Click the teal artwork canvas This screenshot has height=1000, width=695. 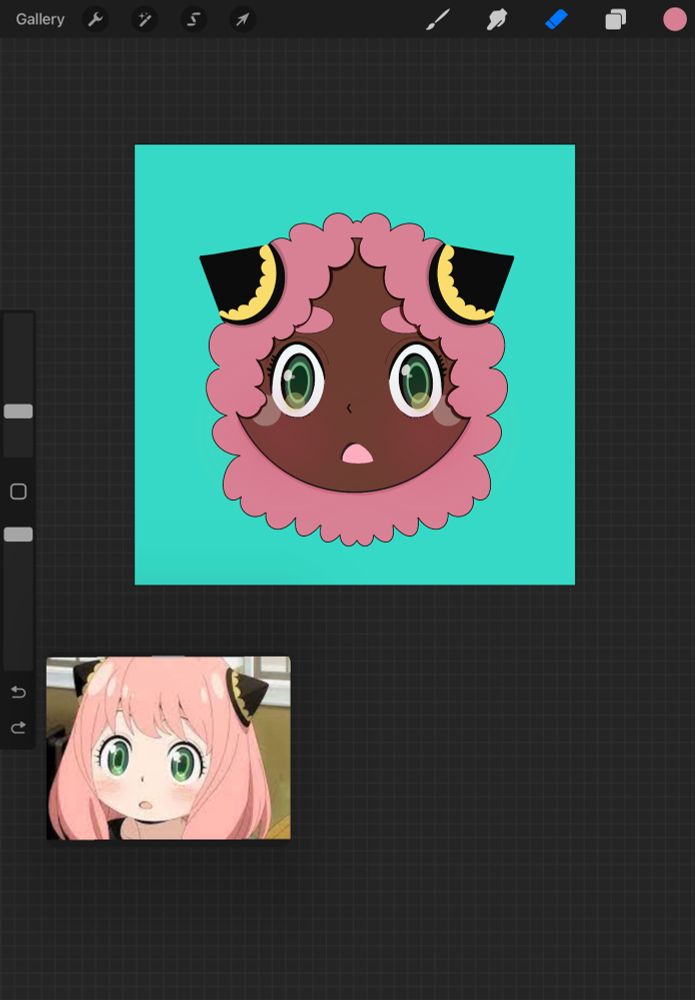coord(355,365)
